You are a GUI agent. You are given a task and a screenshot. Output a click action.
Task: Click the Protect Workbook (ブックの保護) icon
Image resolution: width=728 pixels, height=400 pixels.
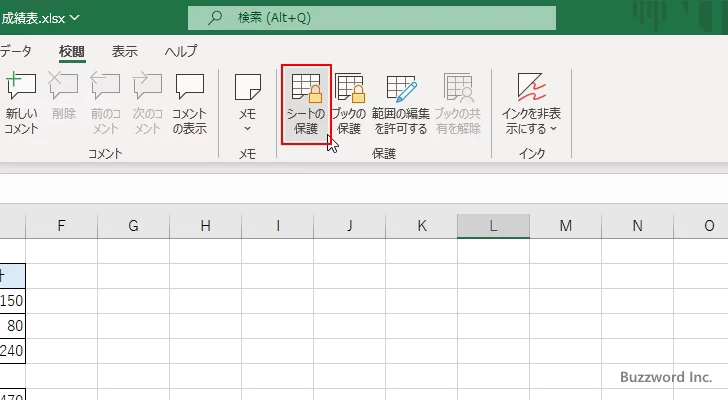coord(349,103)
